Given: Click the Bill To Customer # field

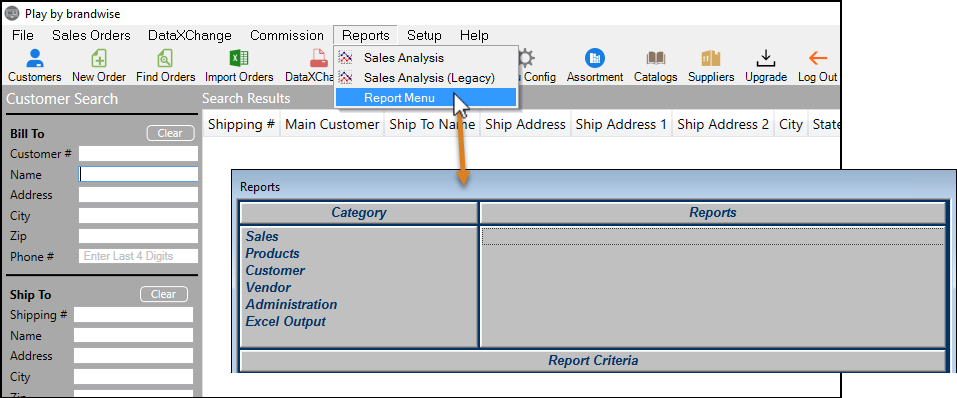Looking at the screenshot, I should coord(139,154).
